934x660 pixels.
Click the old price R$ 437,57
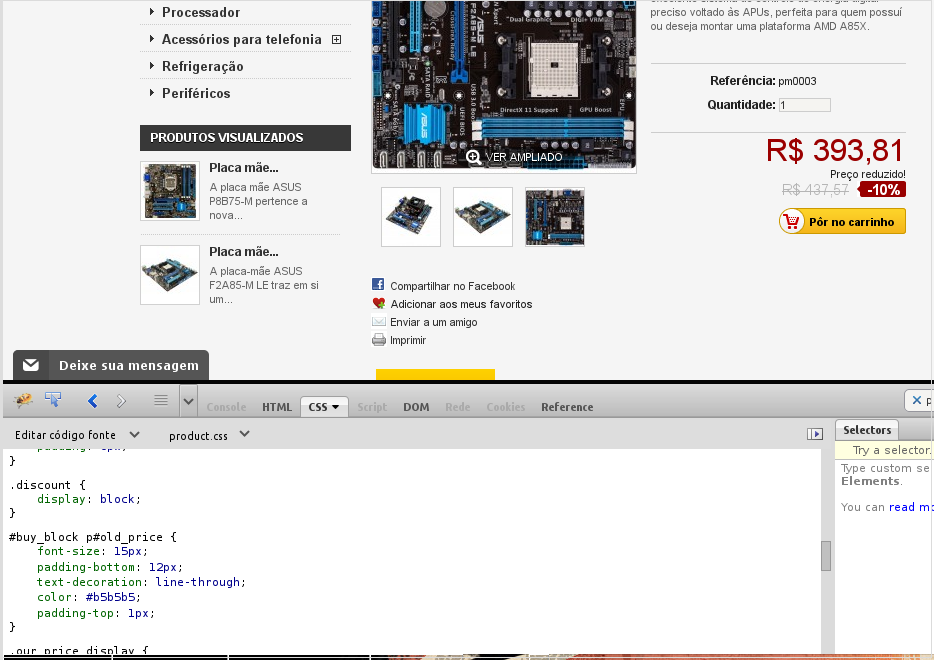click(815, 189)
